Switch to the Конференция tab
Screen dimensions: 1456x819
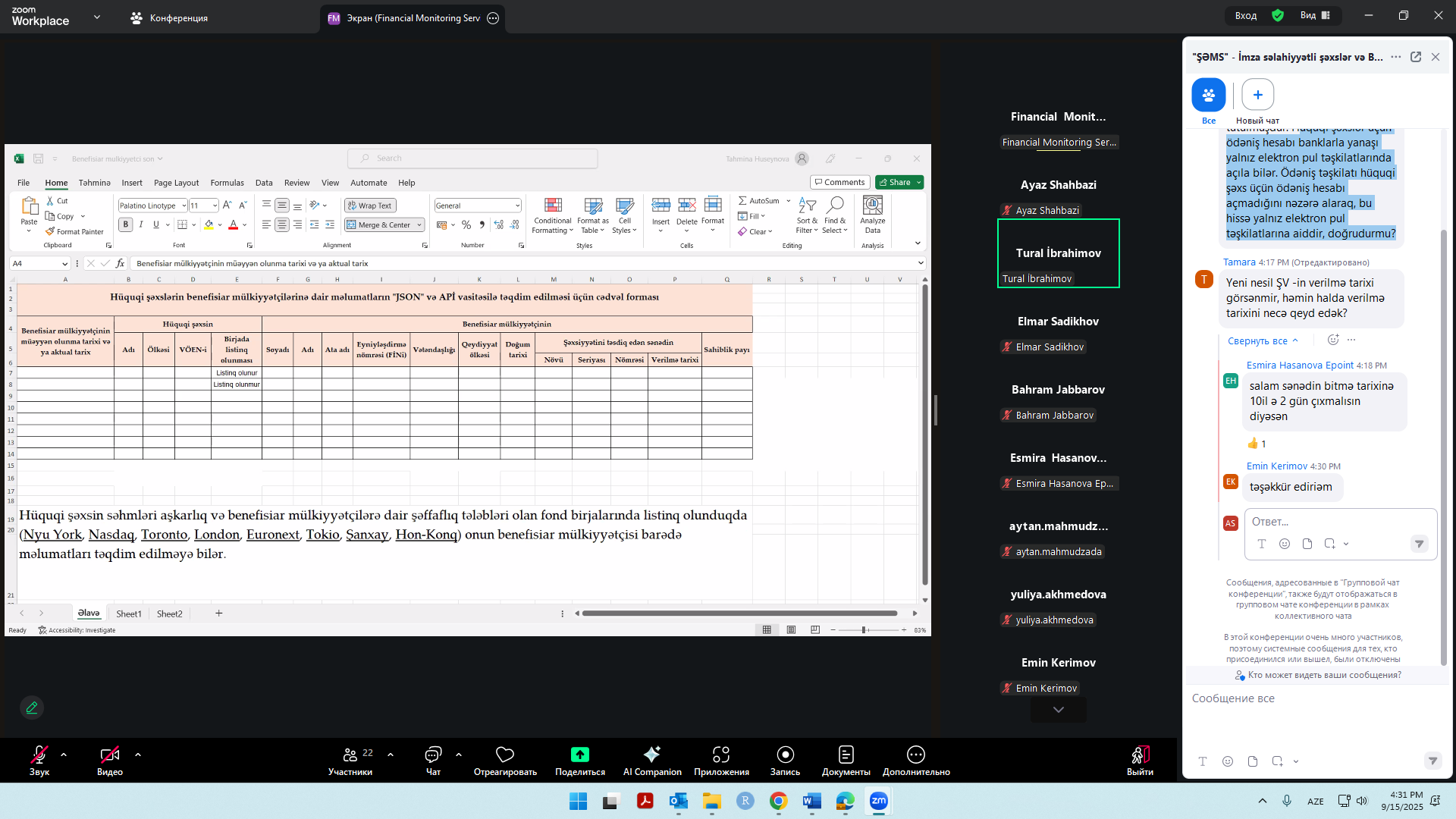coord(168,18)
